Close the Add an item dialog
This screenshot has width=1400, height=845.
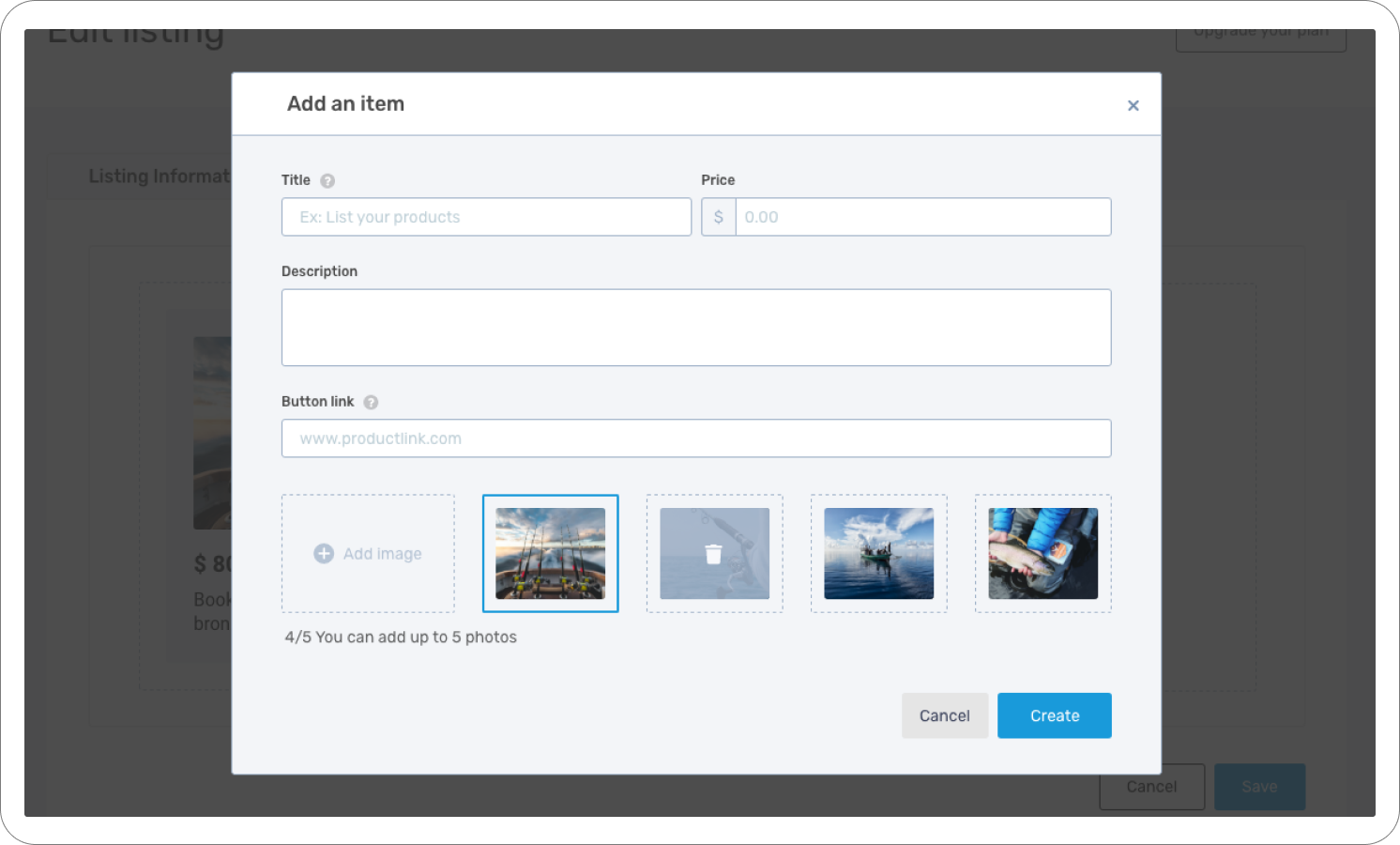tap(1133, 105)
